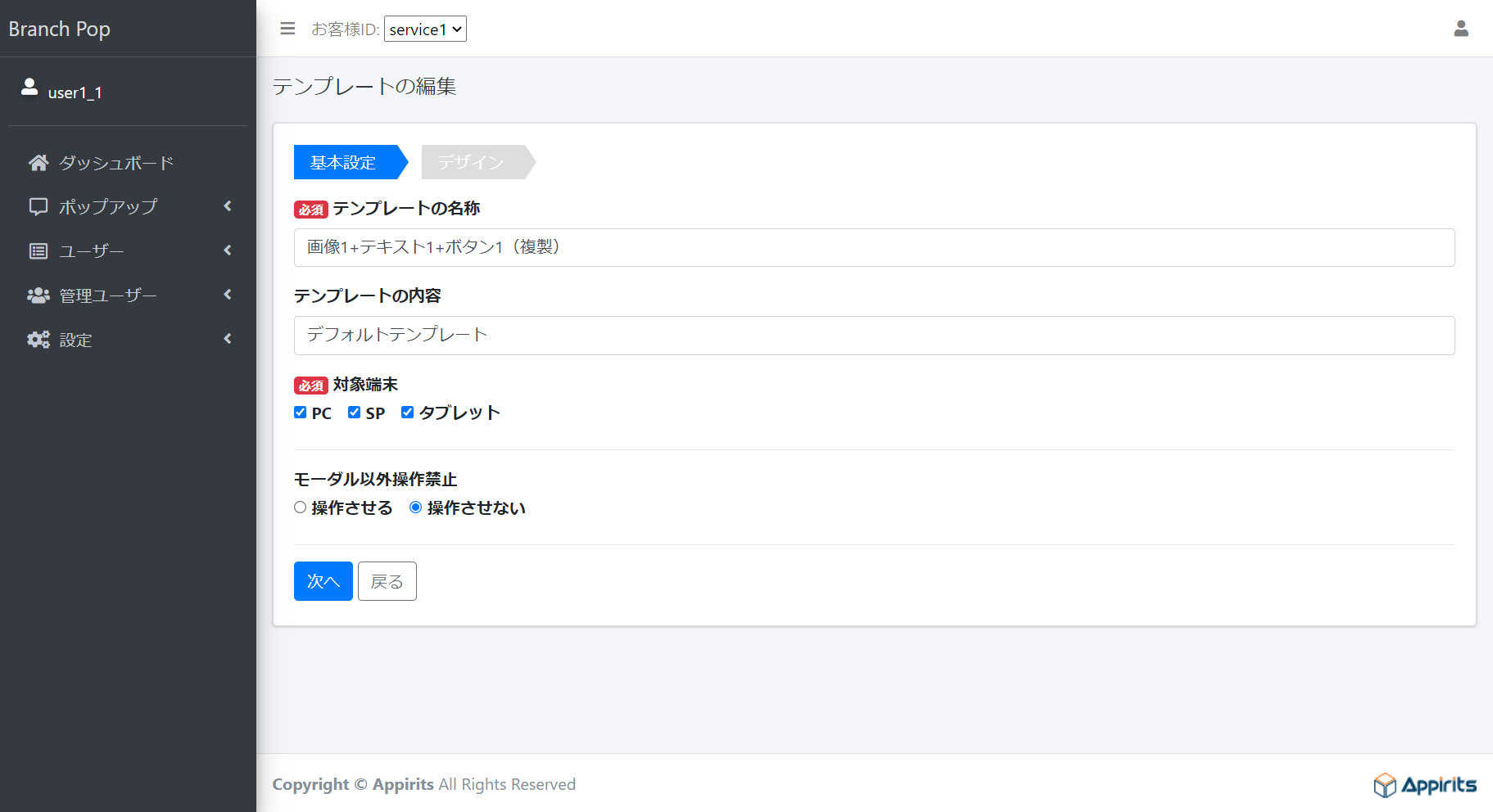Click the 設定 gears icon
1493x812 pixels.
38,340
